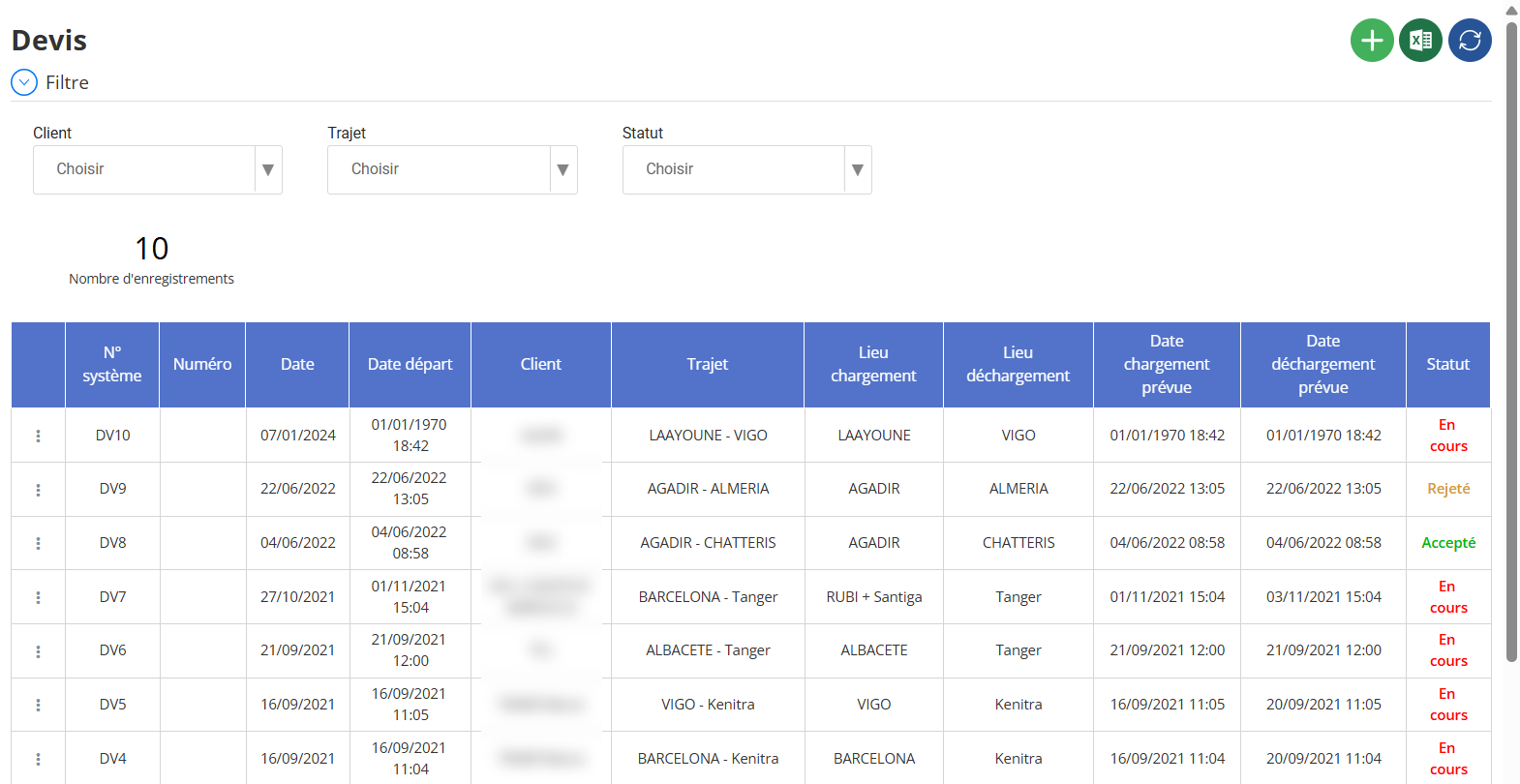The image size is (1520, 784).
Task: Click the LAAYOUNE - VIGO trajet cell
Action: [x=708, y=436]
